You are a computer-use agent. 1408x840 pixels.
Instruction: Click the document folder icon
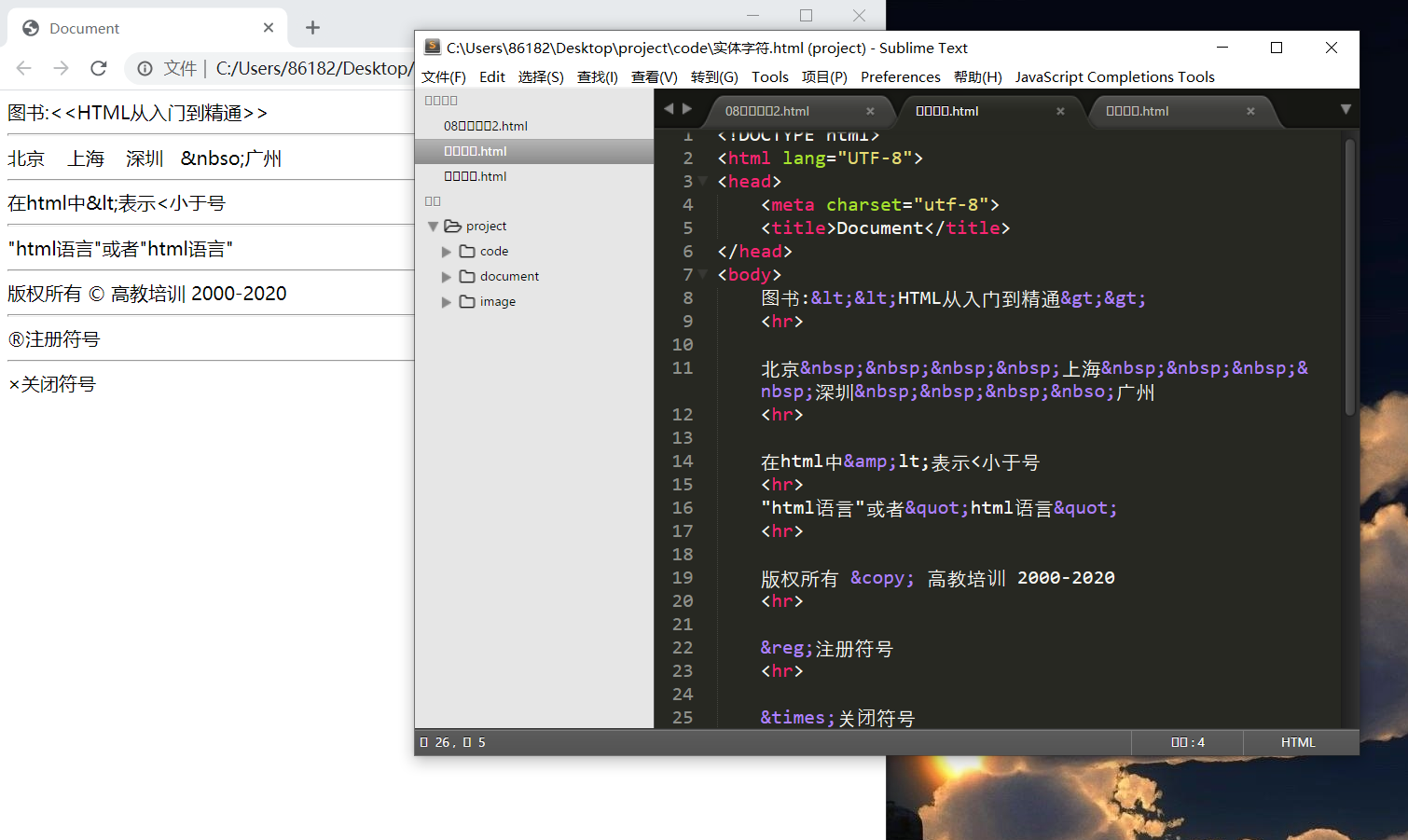point(467,276)
